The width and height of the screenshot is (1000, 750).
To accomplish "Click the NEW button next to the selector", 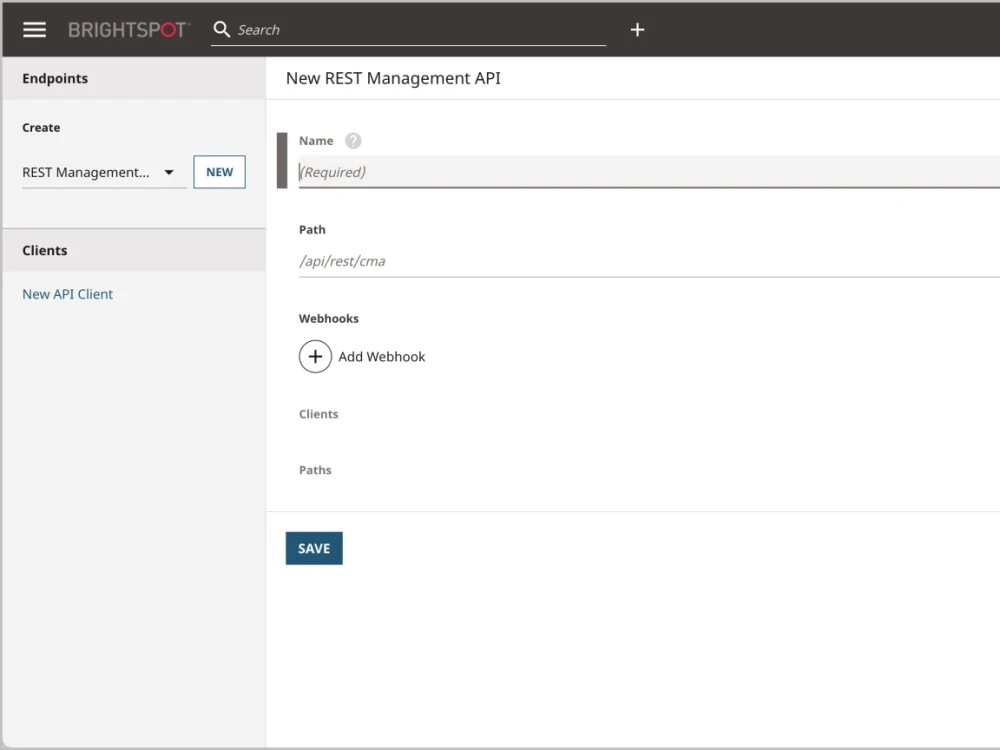I will click(219, 172).
